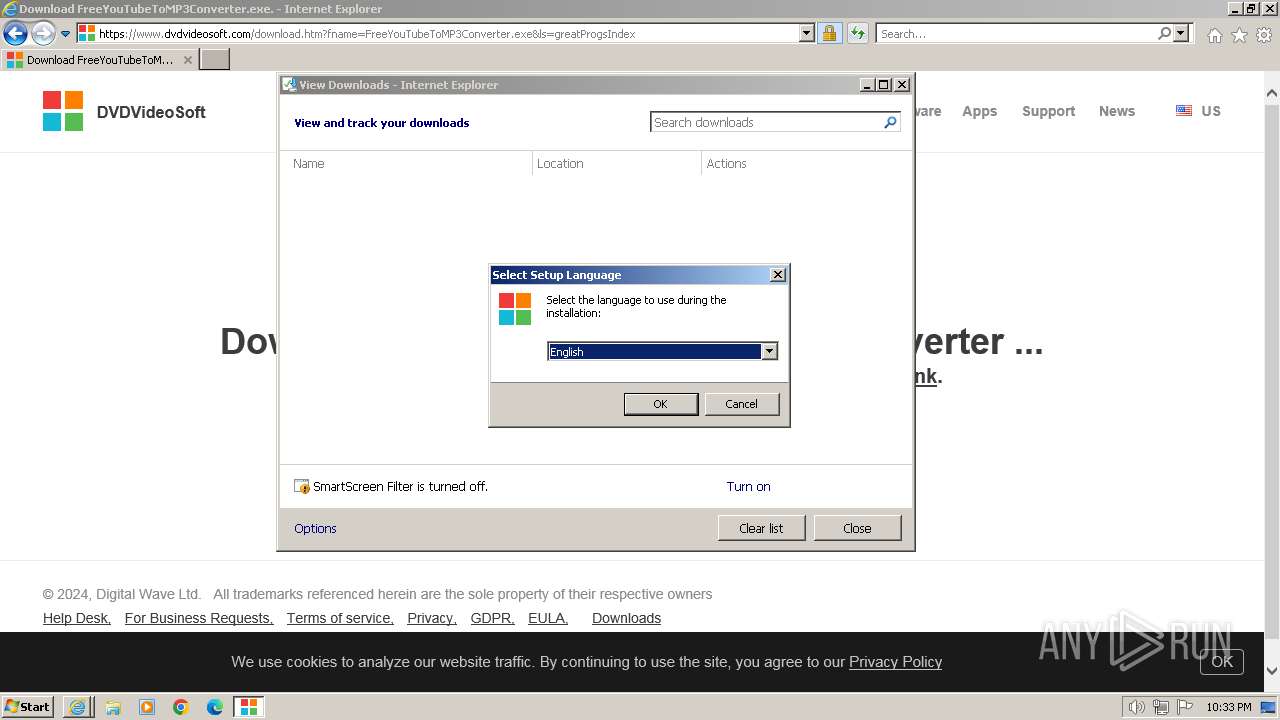Open Privacy Policy link in cookie banner
The width and height of the screenshot is (1280, 720).
[x=895, y=662]
